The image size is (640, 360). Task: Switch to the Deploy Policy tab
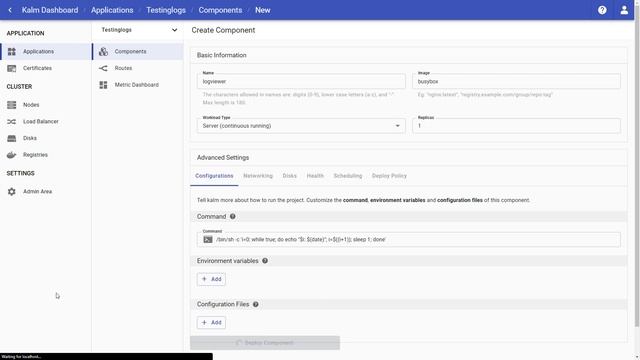389,176
